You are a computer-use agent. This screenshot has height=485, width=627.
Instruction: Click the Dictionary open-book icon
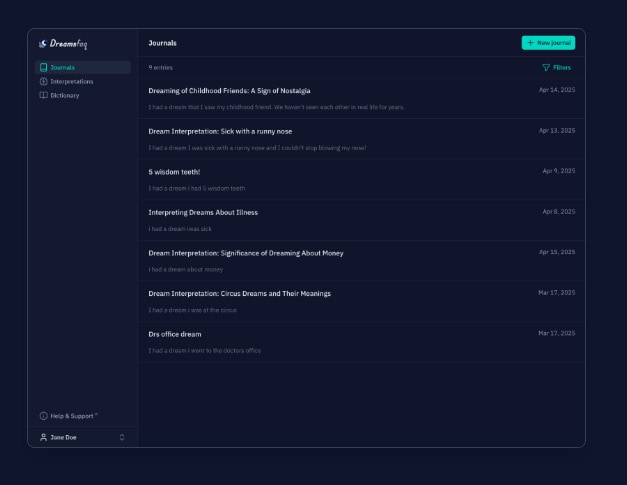[x=43, y=96]
